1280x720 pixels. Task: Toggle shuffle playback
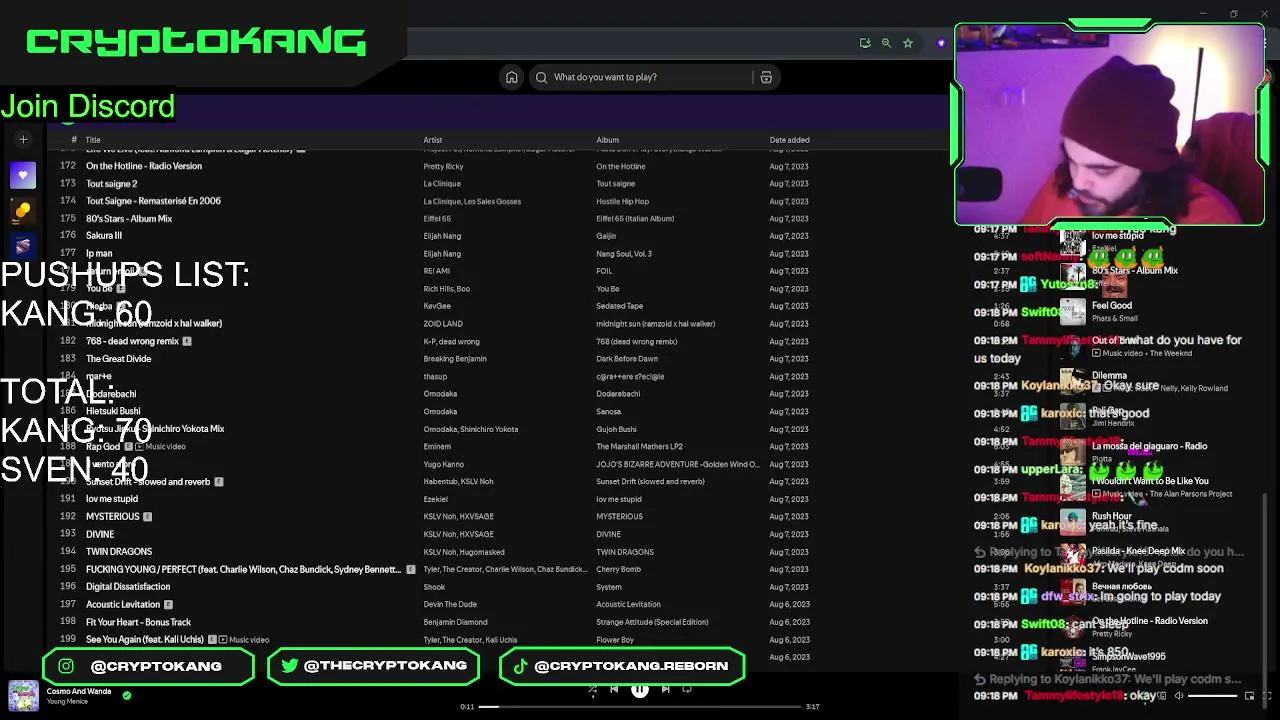[x=592, y=689]
